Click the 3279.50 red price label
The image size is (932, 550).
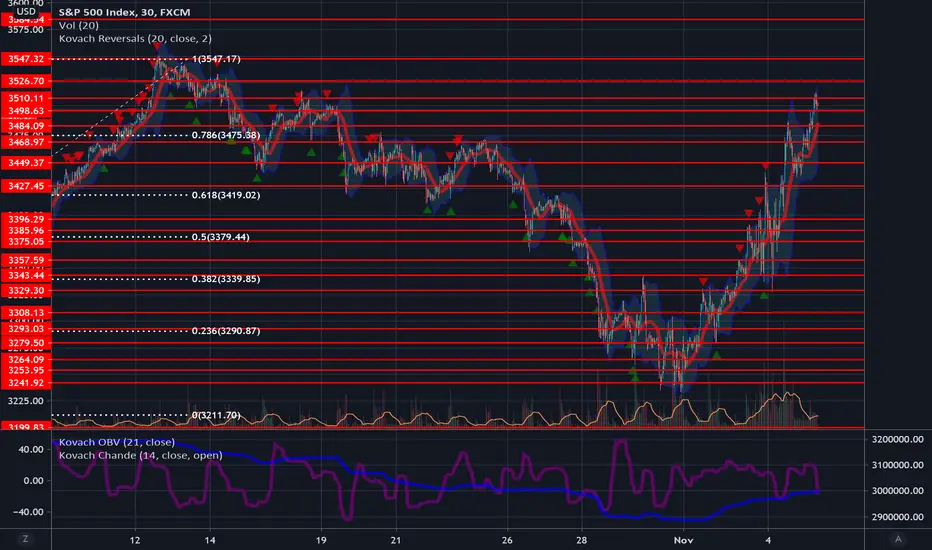click(x=26, y=343)
